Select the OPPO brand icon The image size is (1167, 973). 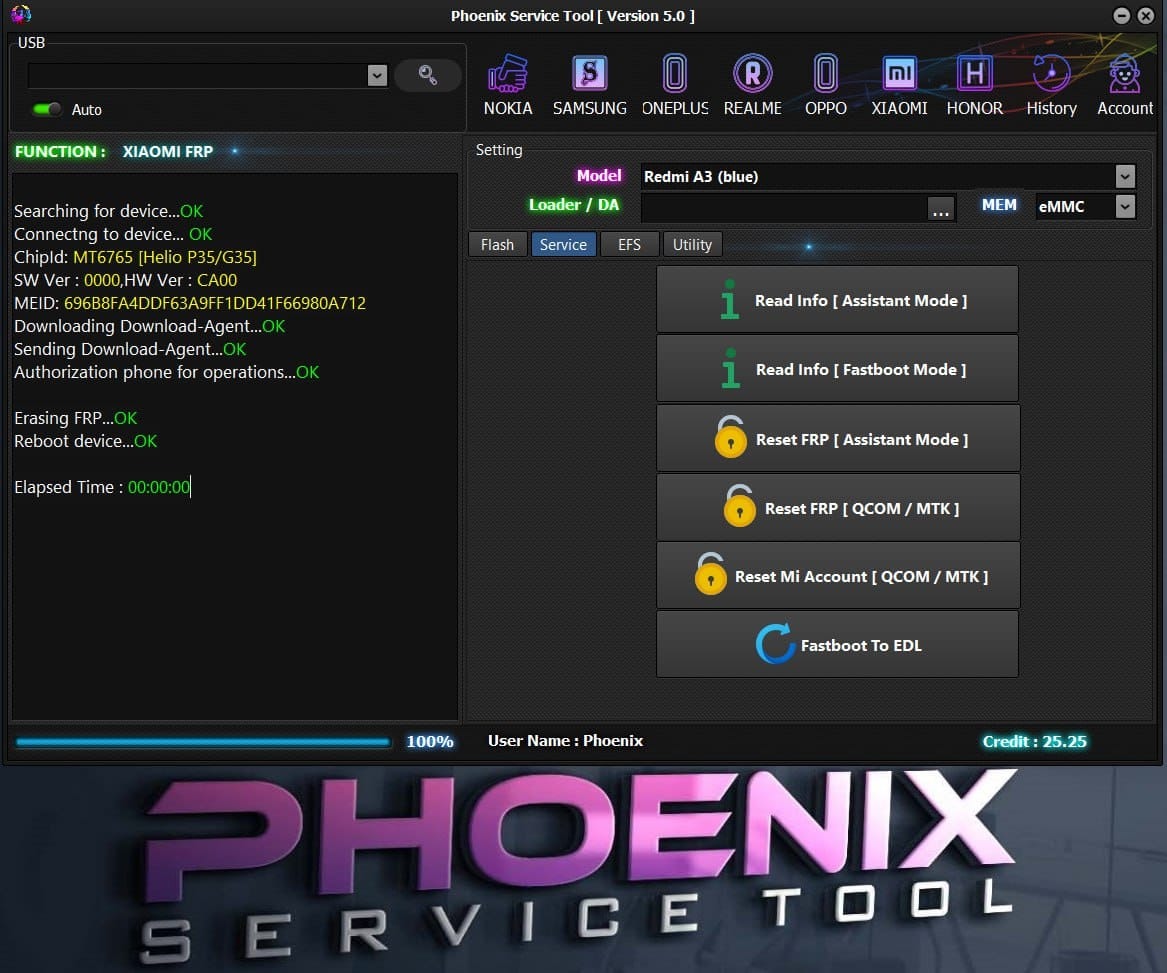tap(825, 82)
